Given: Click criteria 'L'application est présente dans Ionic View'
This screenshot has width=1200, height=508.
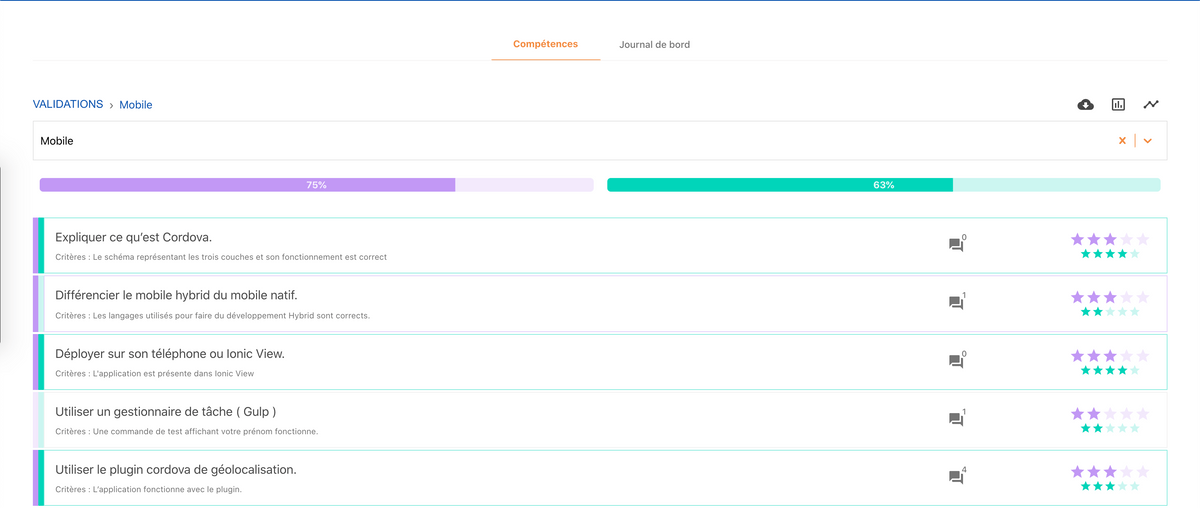Looking at the screenshot, I should (155, 373).
